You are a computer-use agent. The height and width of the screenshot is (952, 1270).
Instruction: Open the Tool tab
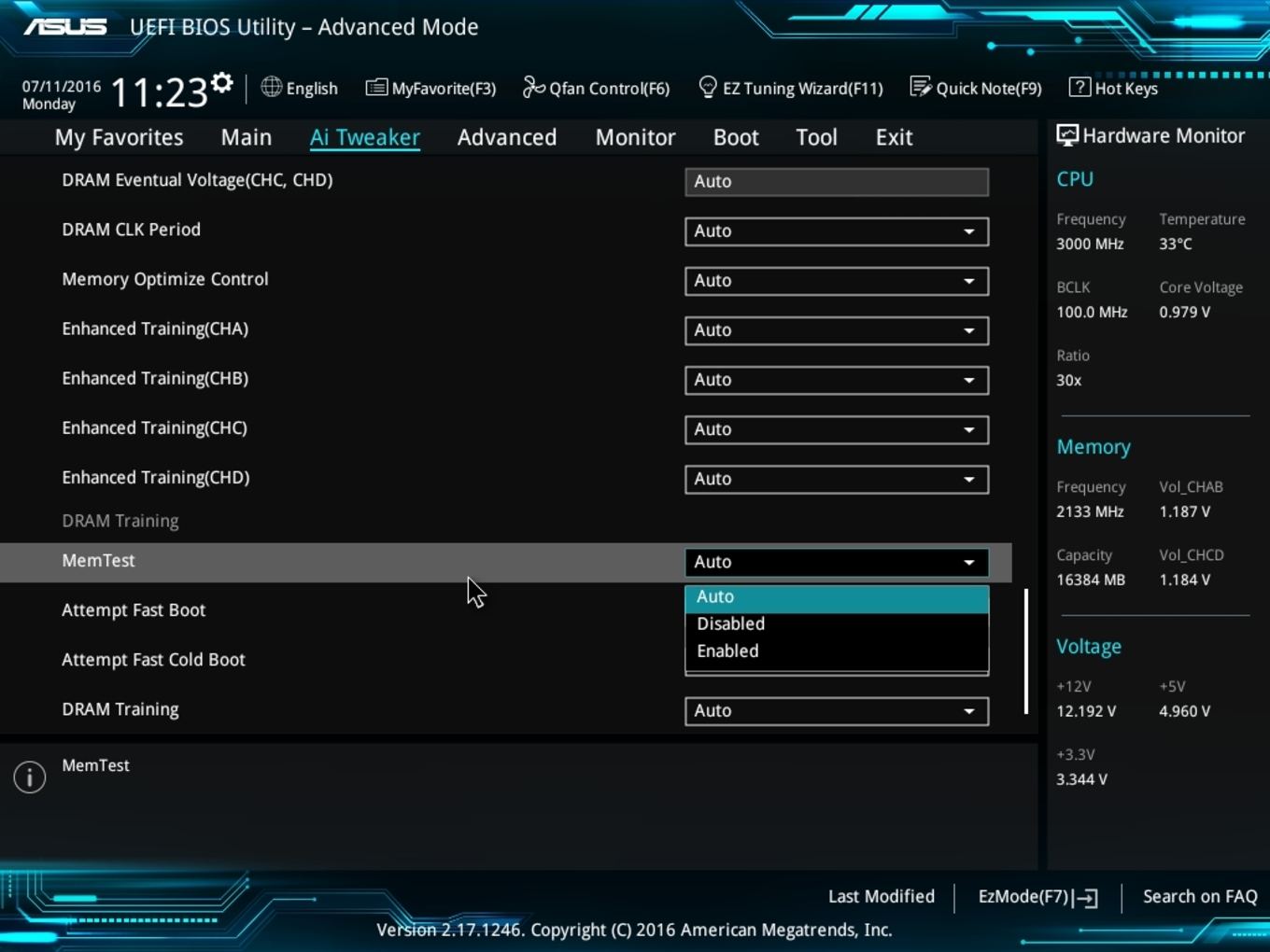click(816, 137)
